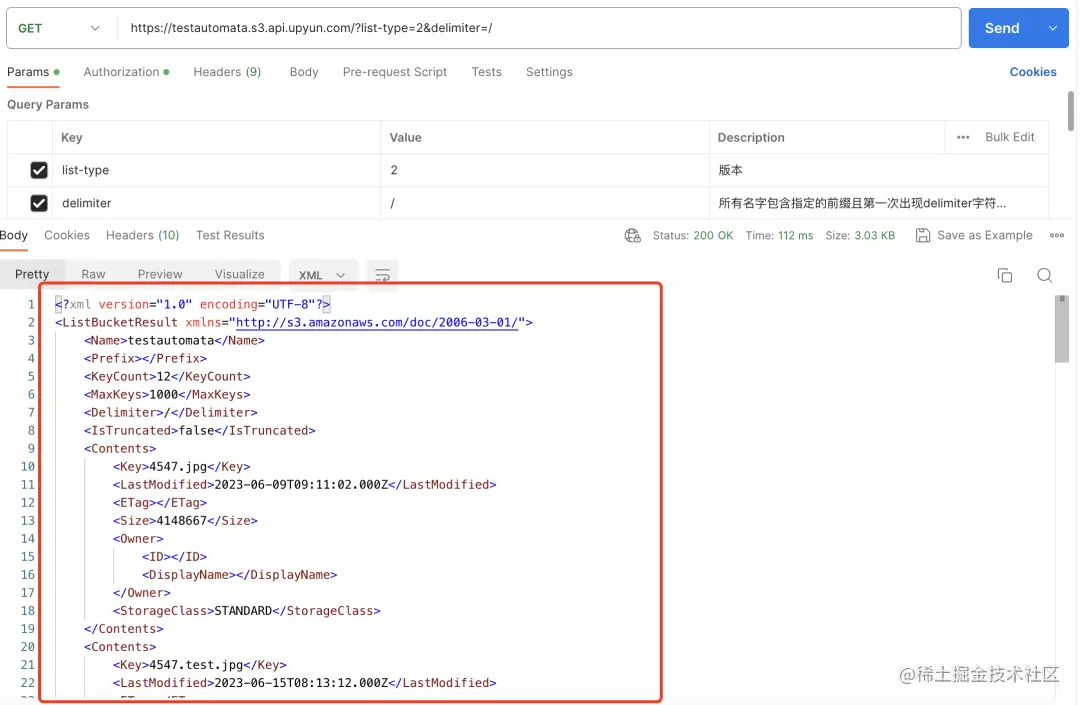Click the 版本 description cell
The height and width of the screenshot is (705, 1080).
coord(879,170)
